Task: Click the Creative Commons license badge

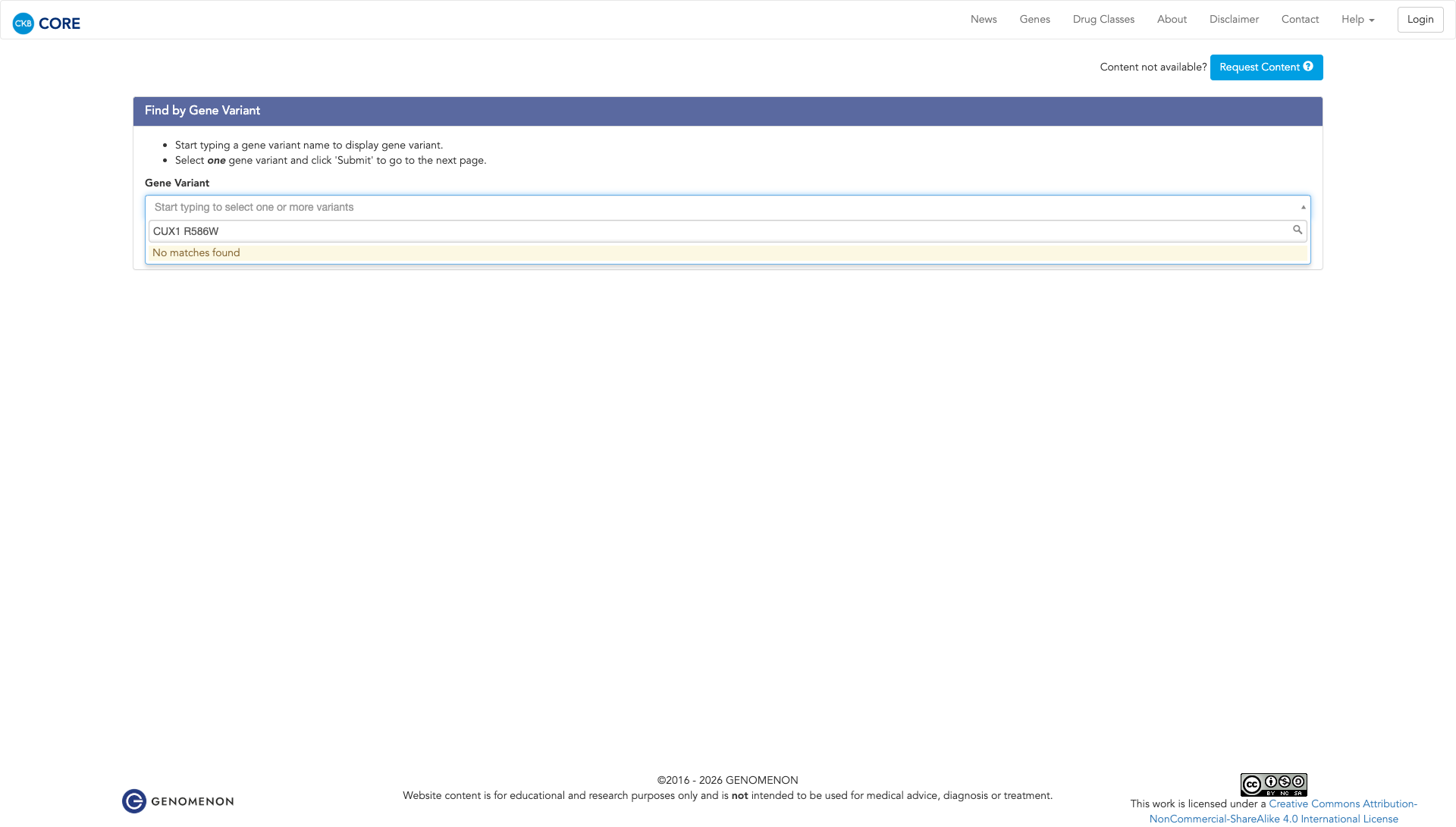Action: (1273, 785)
